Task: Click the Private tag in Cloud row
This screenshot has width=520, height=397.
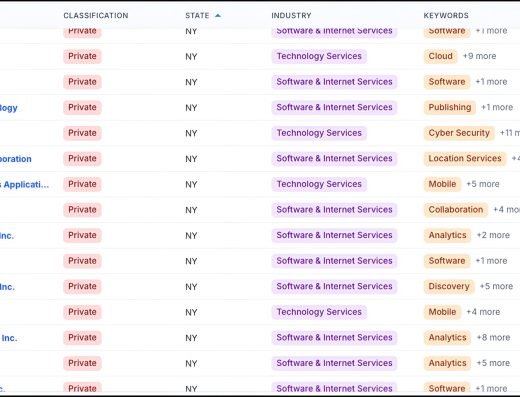Action: tap(82, 56)
